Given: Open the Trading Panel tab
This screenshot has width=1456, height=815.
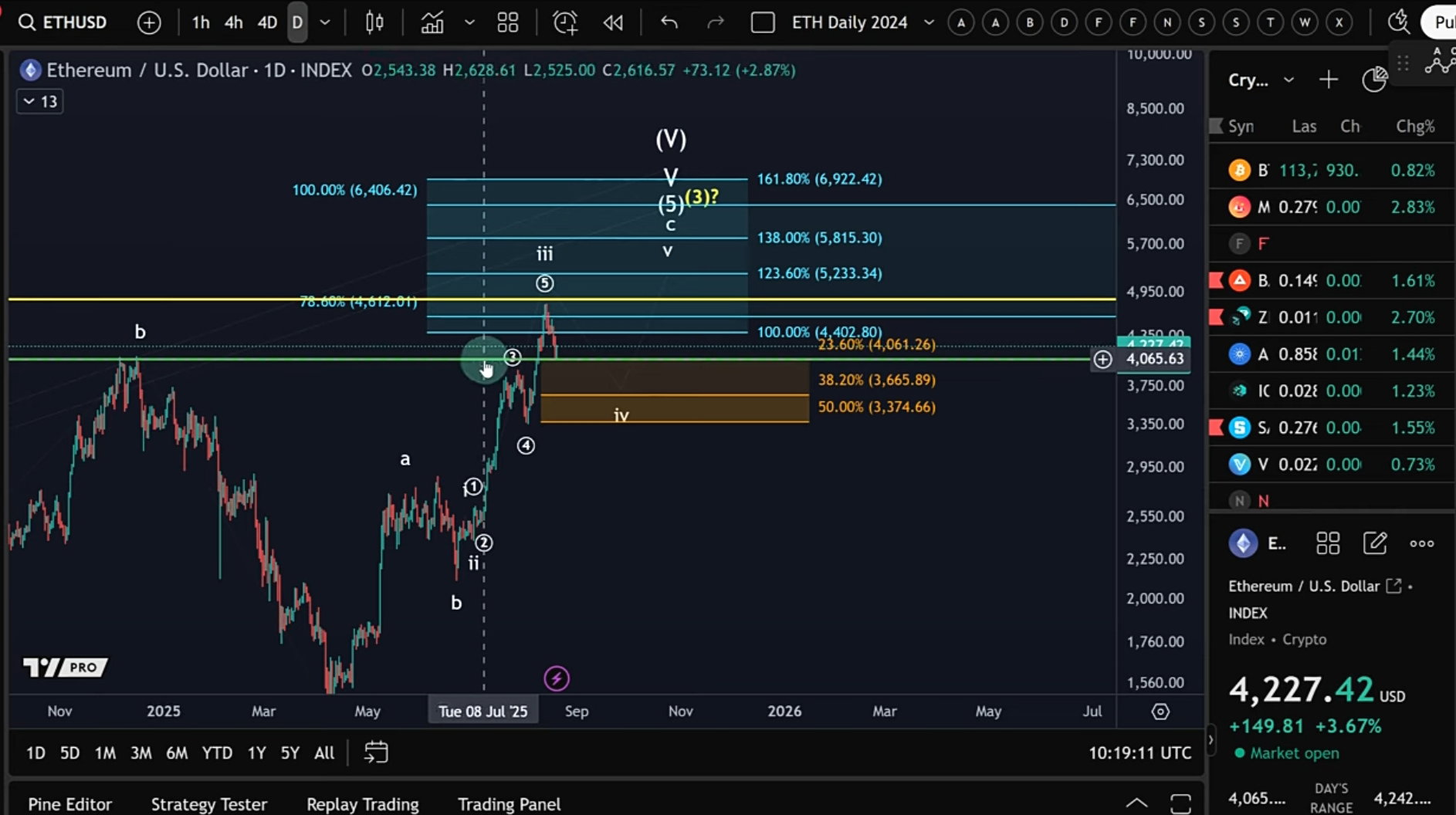Looking at the screenshot, I should click(510, 804).
